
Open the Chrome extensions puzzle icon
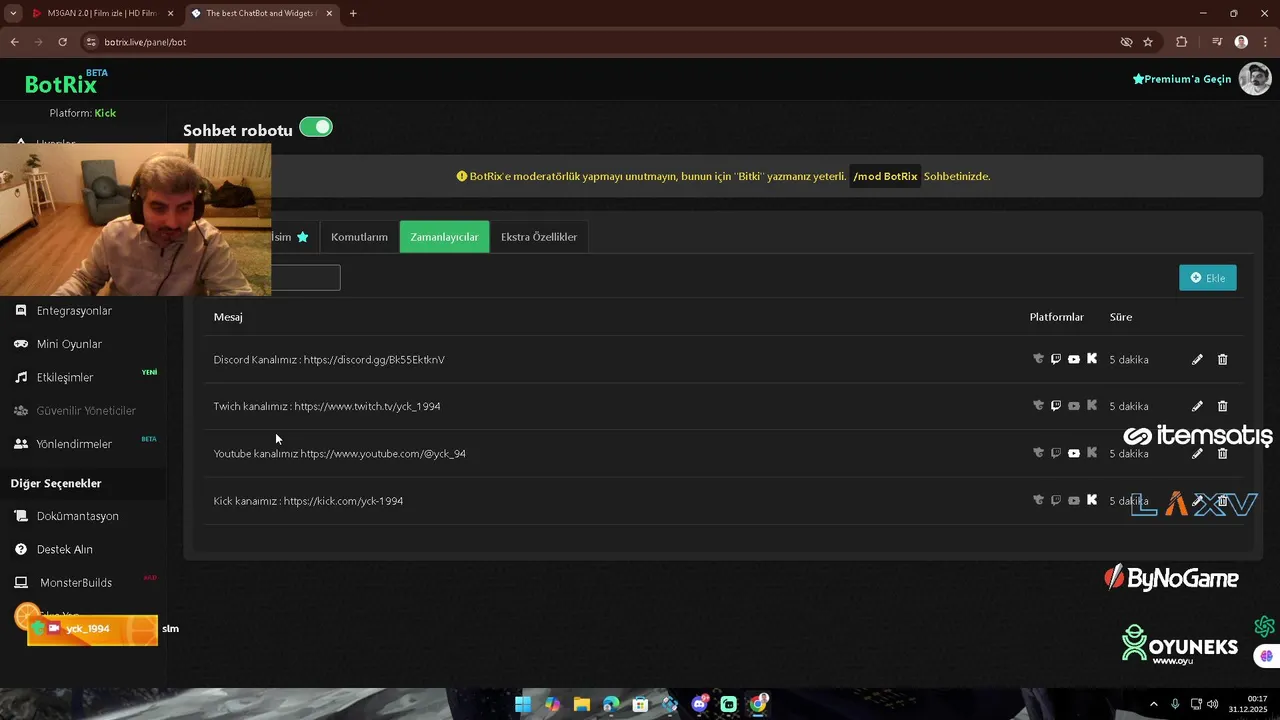tap(1182, 42)
